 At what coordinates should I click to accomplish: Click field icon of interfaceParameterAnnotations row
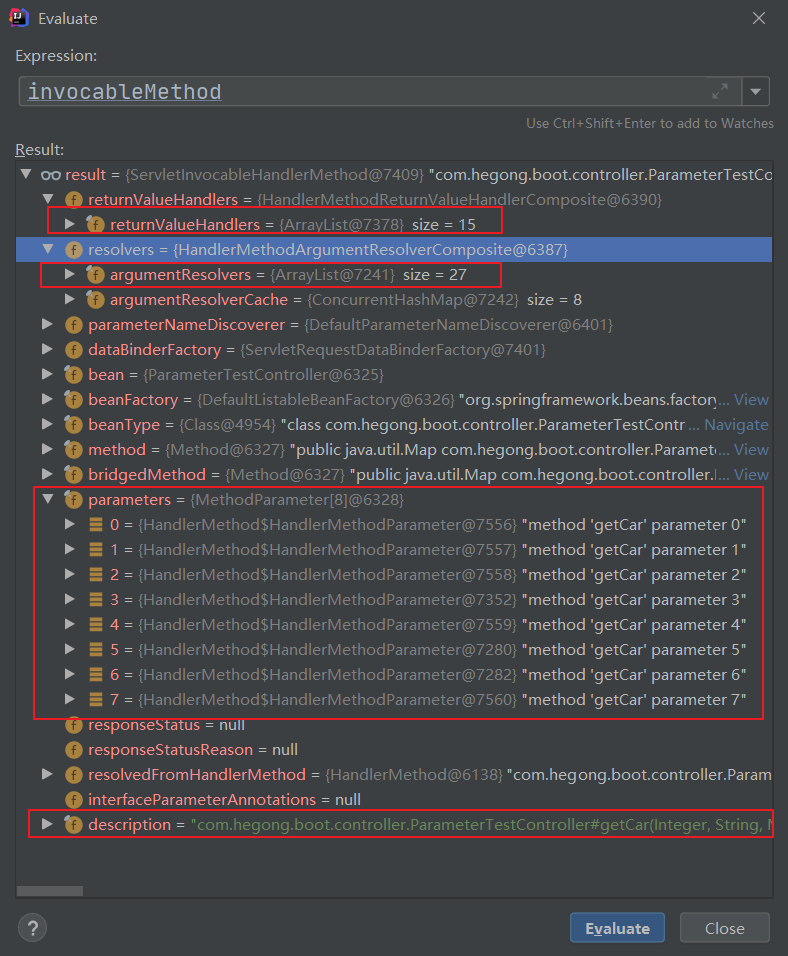(x=74, y=799)
